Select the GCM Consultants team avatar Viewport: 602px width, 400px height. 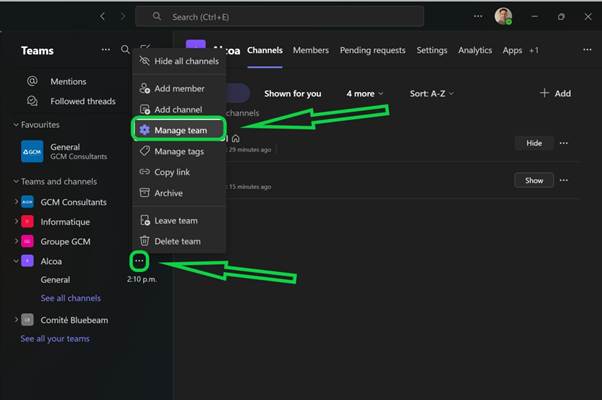(x=27, y=202)
